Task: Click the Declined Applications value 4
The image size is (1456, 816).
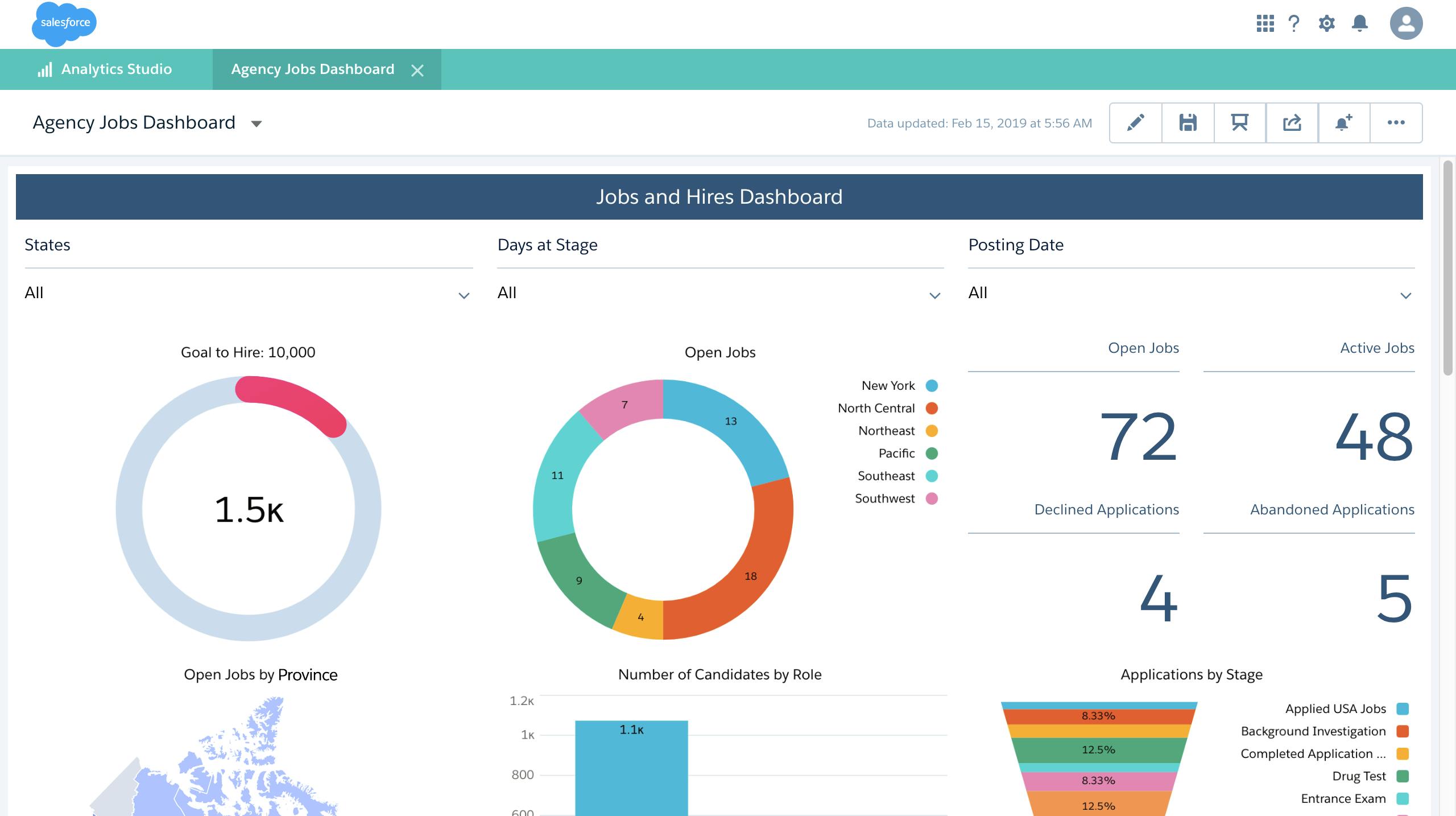Action: coord(1159,599)
